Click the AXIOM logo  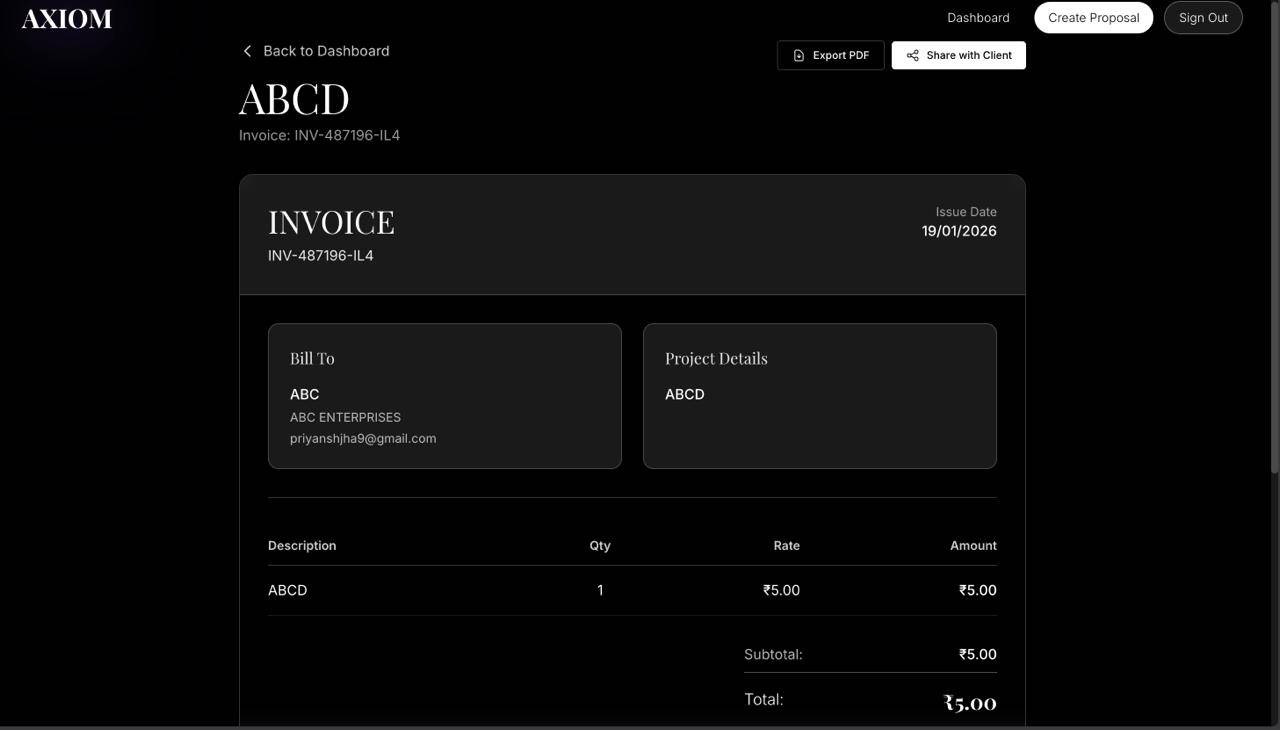(x=67, y=19)
